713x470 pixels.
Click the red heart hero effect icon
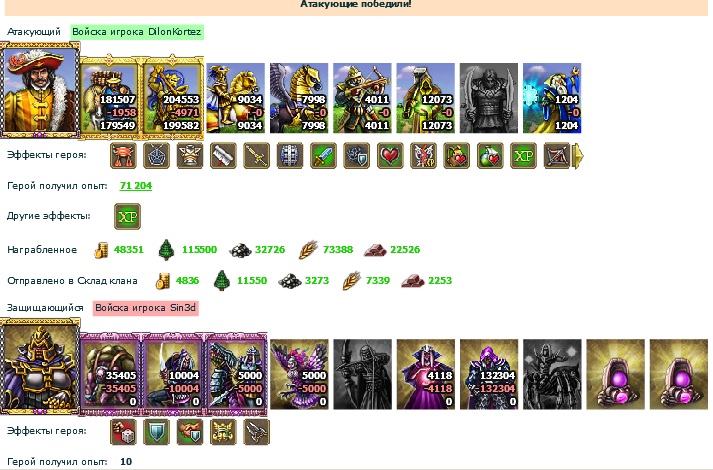(390, 156)
